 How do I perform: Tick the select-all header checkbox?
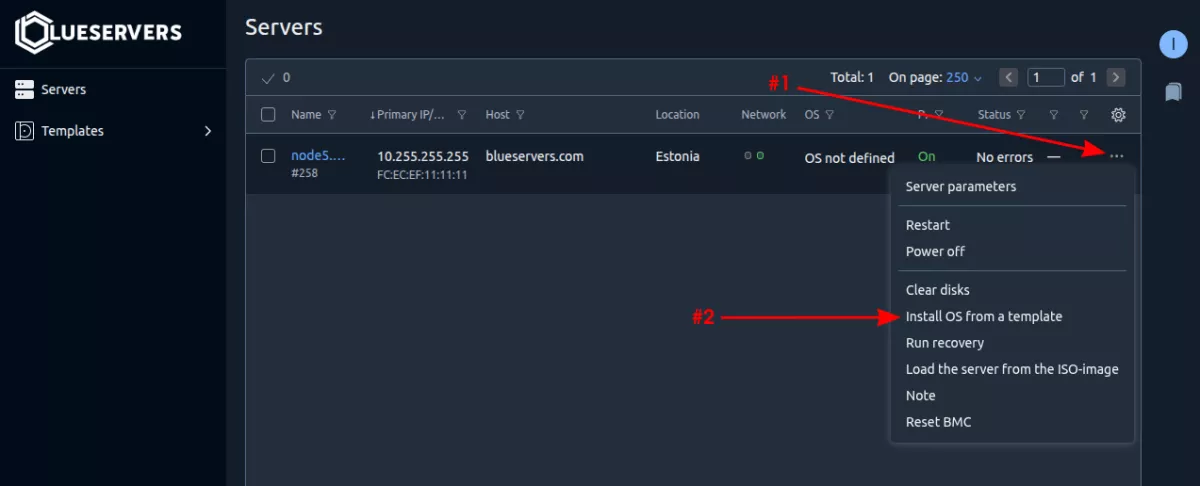[268, 114]
